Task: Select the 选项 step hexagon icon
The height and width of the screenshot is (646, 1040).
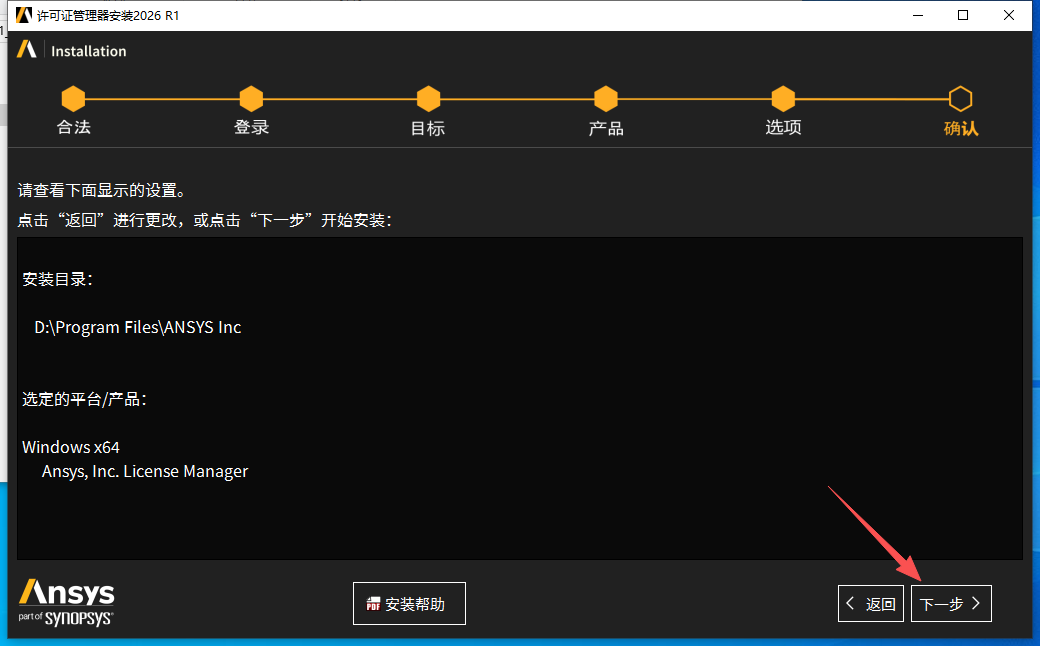Action: (x=783, y=99)
